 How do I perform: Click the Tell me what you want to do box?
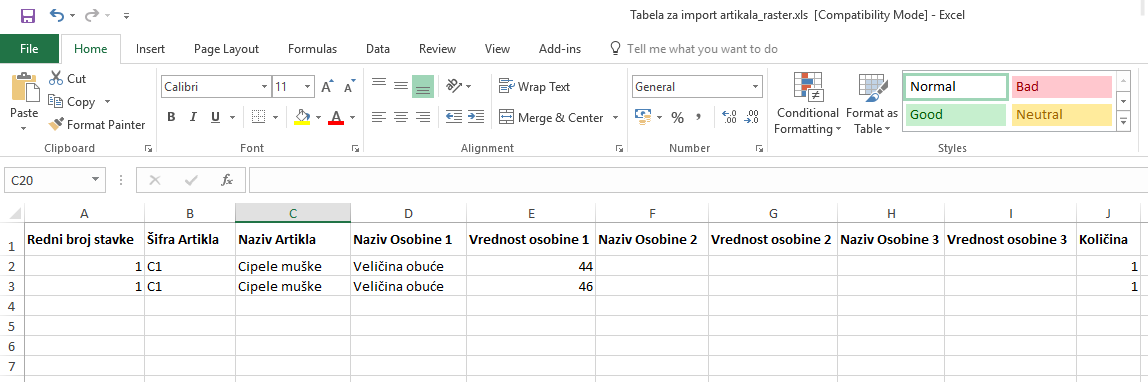point(694,49)
